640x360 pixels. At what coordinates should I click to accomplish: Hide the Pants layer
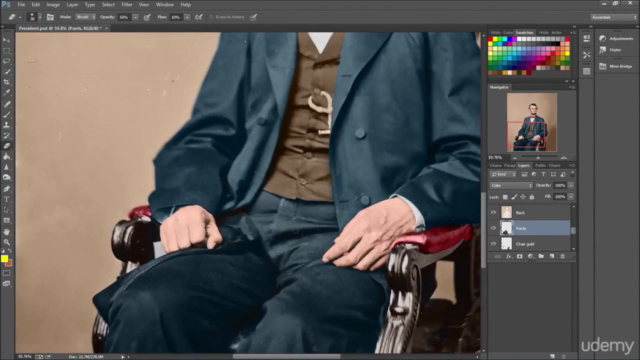(x=493, y=228)
